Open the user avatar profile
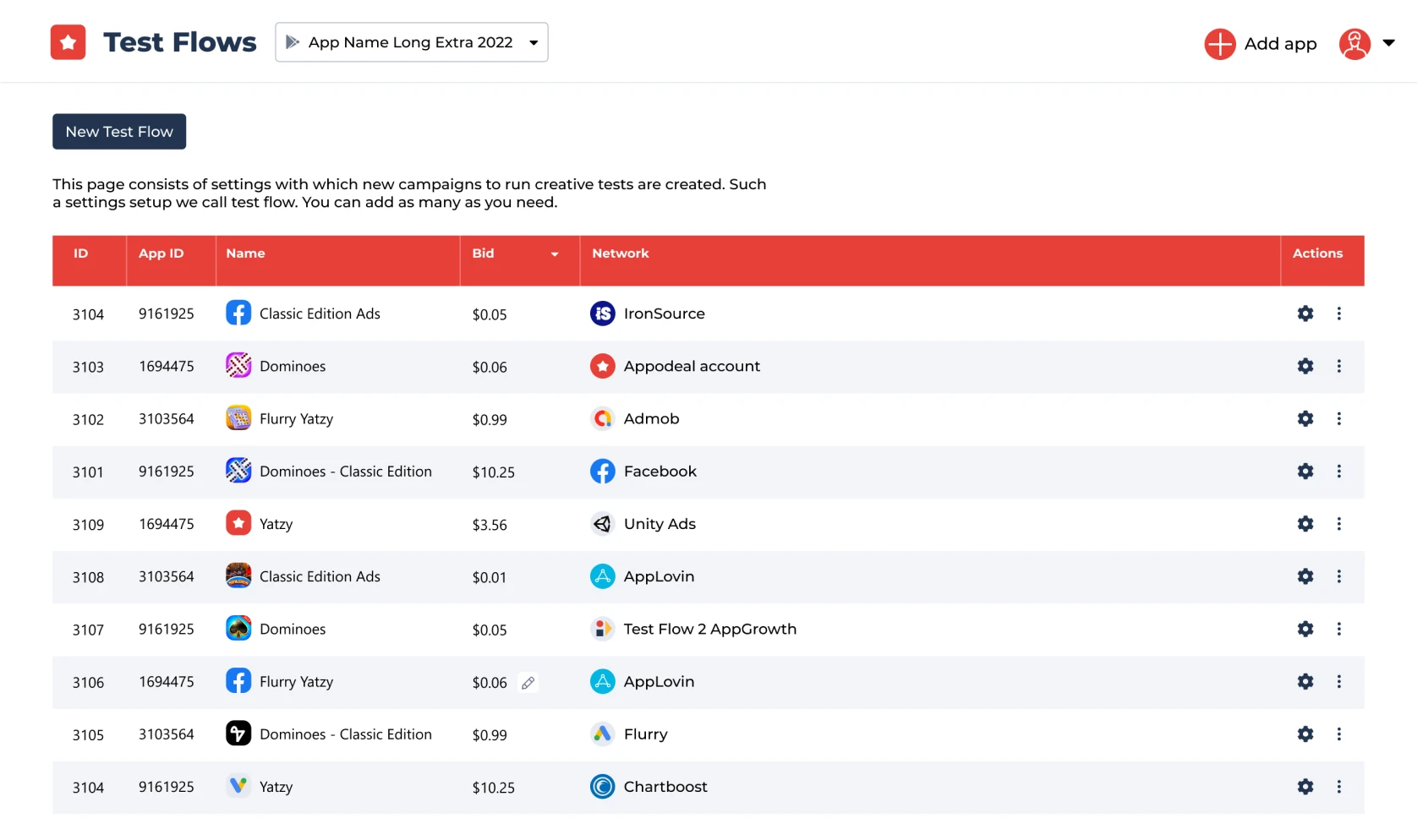The image size is (1423, 840). click(x=1354, y=44)
